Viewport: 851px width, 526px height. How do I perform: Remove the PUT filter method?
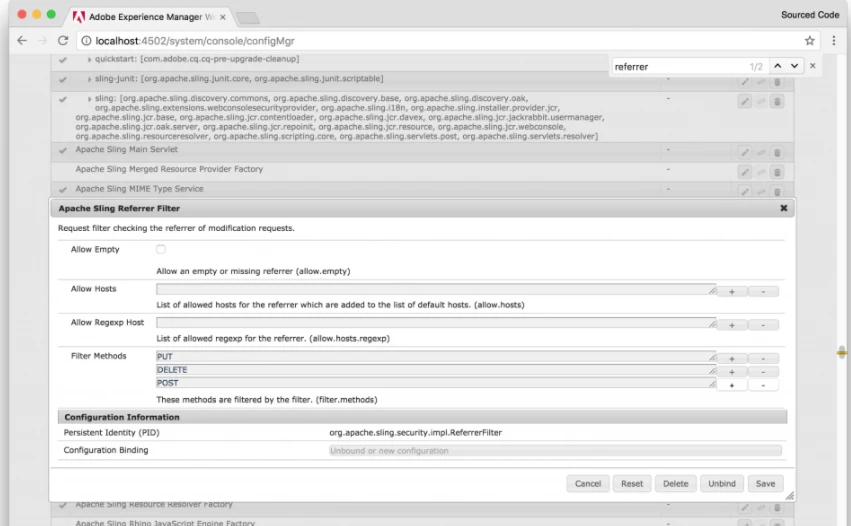[763, 359]
